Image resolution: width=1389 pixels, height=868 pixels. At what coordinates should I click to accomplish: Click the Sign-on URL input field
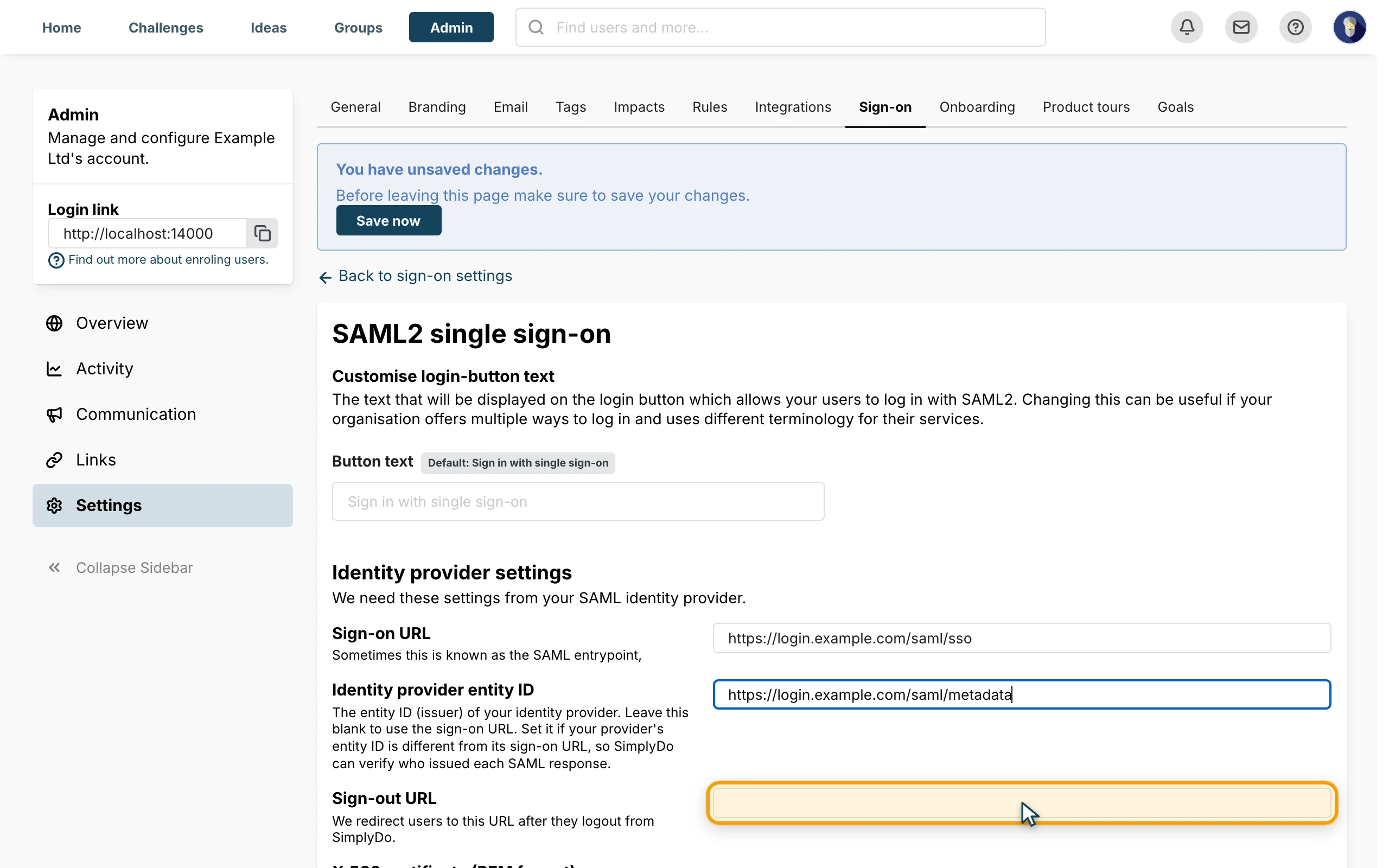(x=1022, y=638)
